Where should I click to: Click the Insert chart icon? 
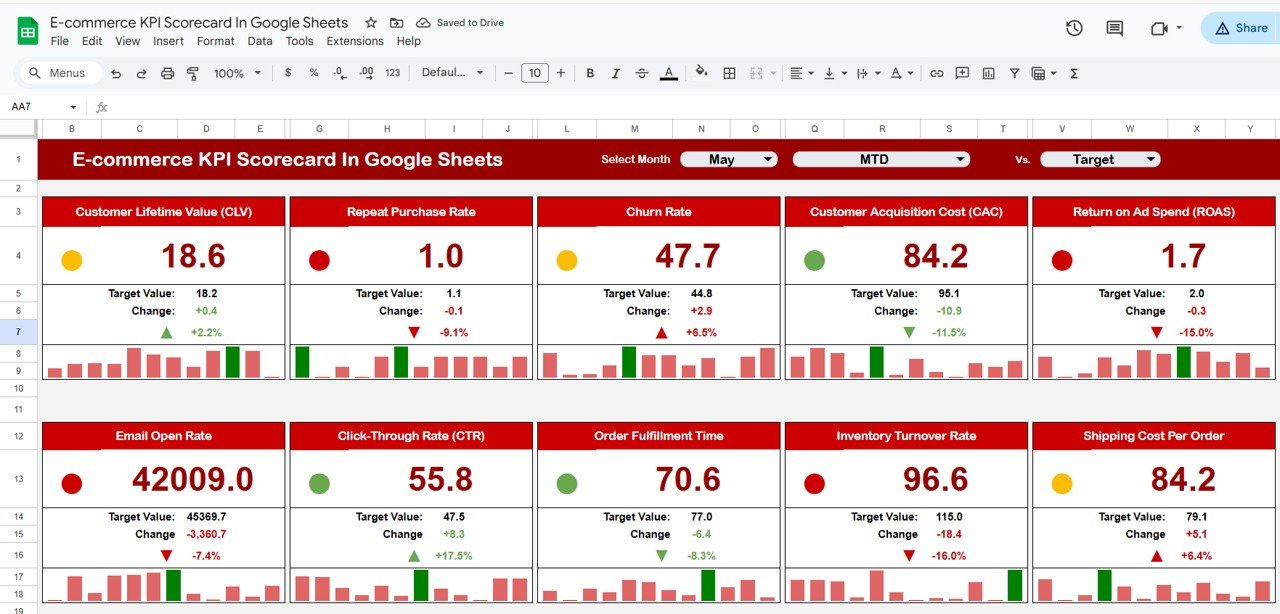[x=987, y=72]
